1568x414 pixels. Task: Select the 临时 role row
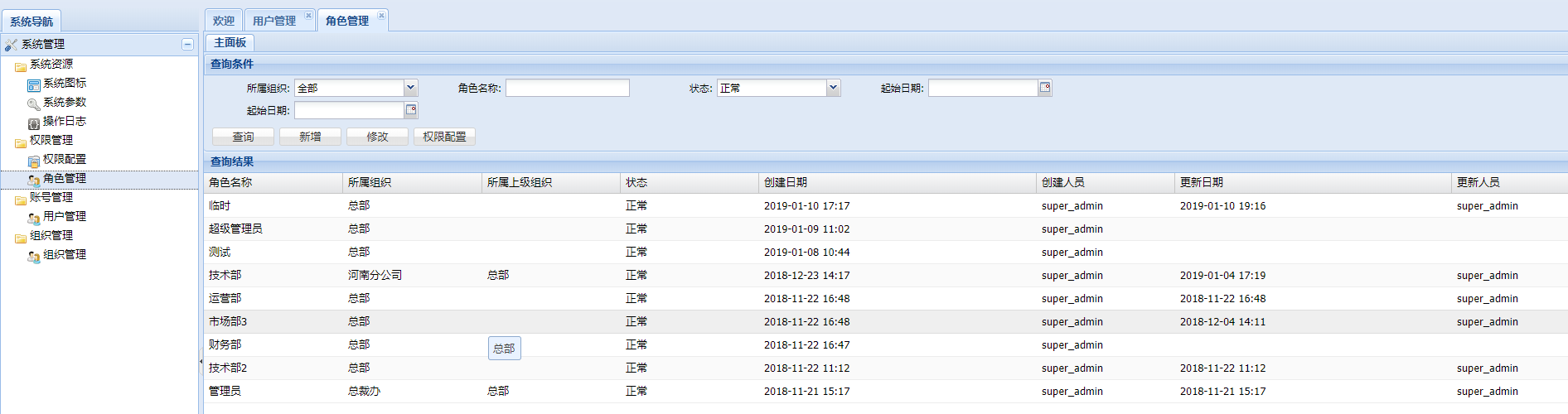[886, 205]
